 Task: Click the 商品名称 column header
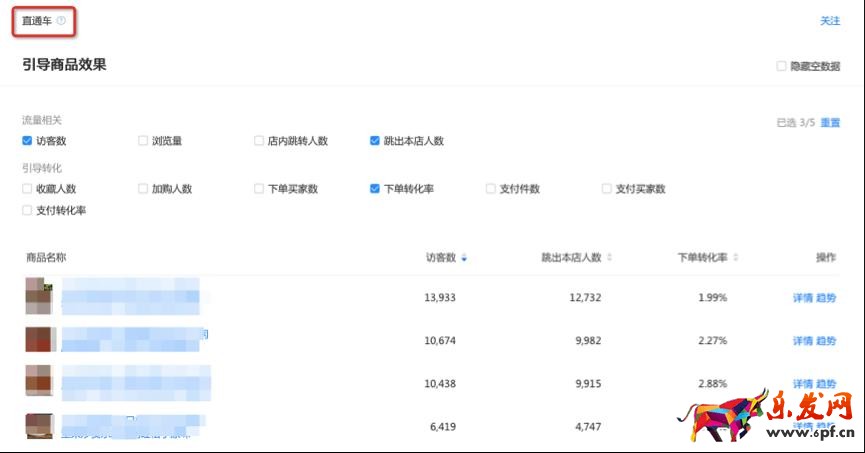click(x=46, y=258)
